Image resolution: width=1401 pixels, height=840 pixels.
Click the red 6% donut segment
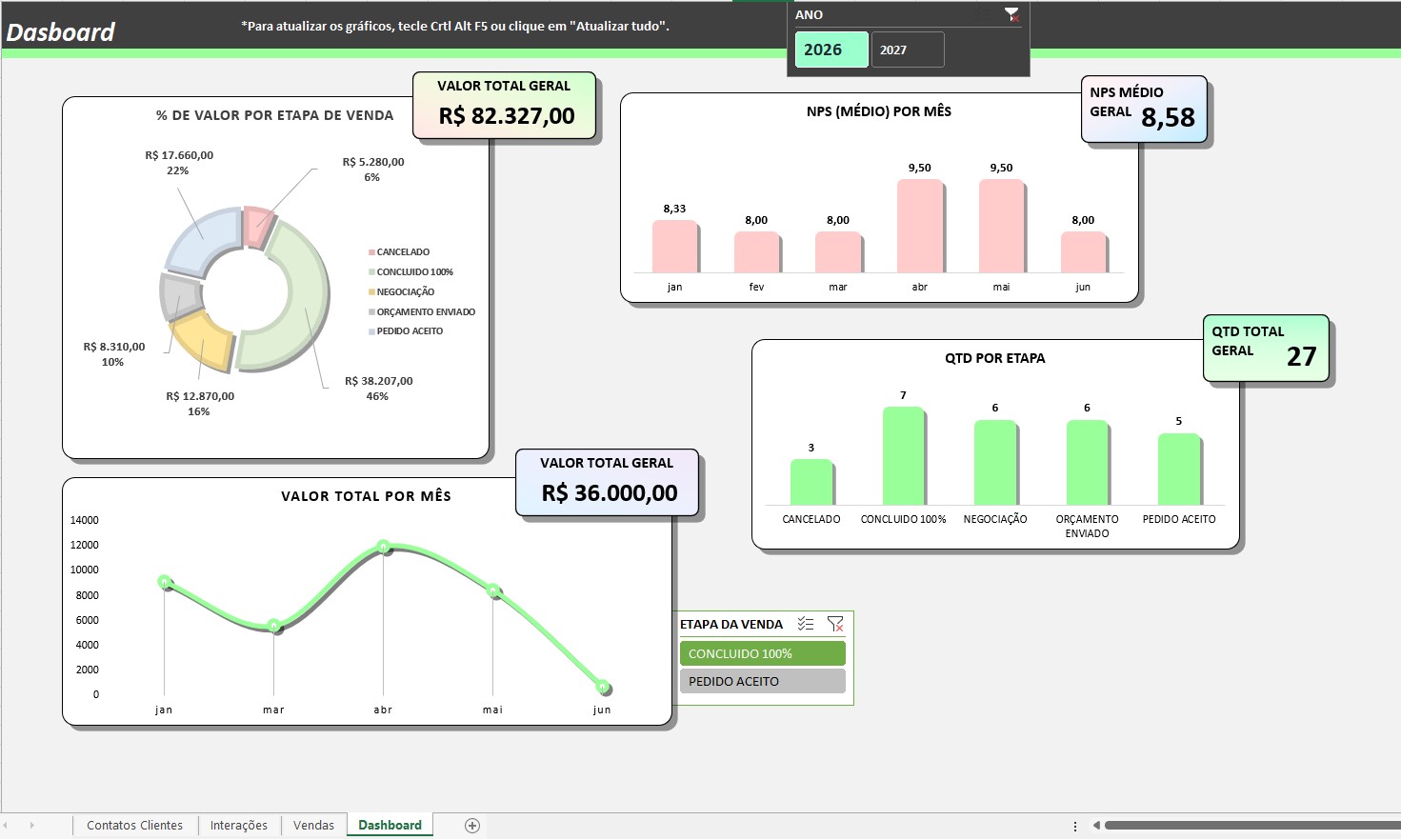click(258, 227)
